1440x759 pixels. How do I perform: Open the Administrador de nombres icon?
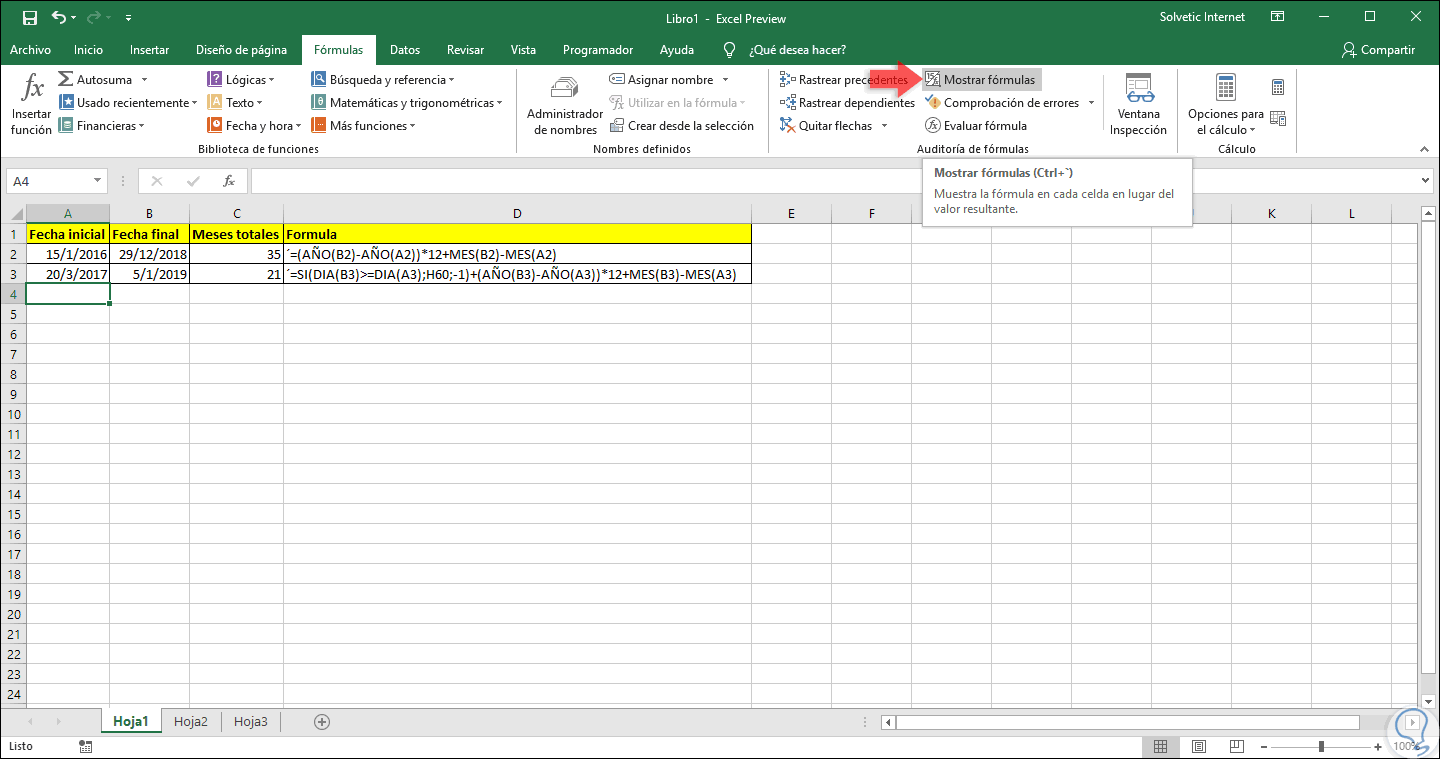pyautogui.click(x=565, y=90)
